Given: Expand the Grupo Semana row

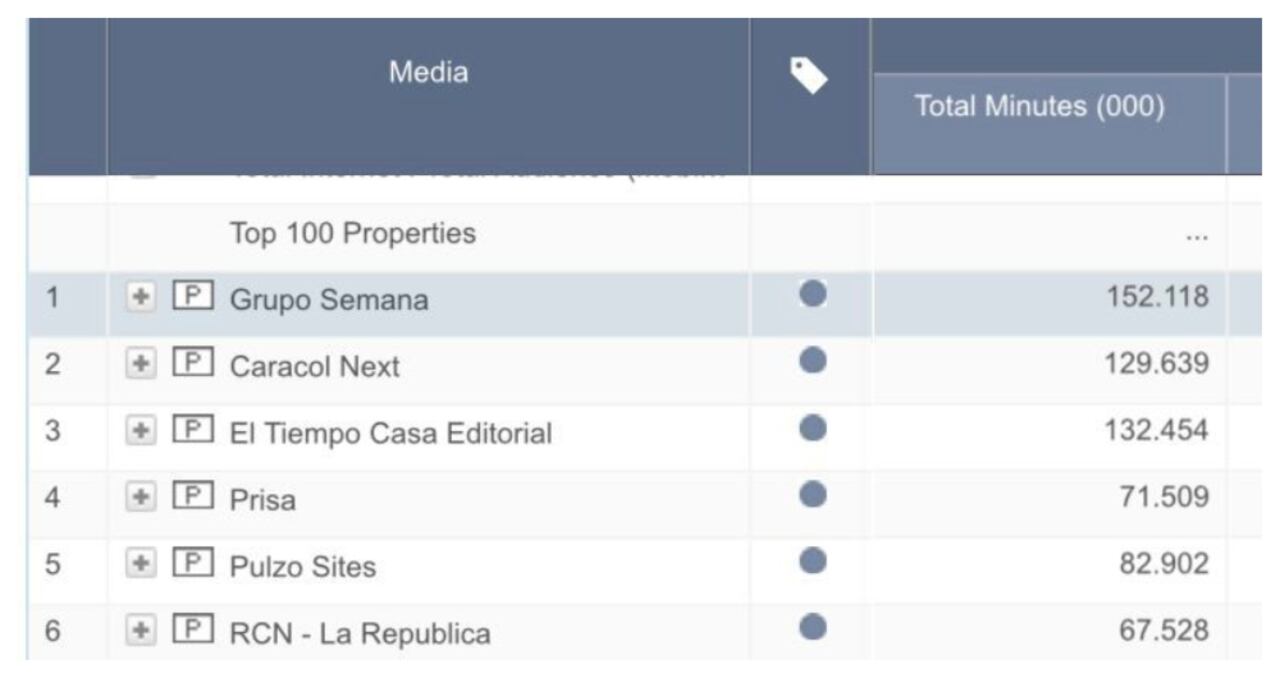Looking at the screenshot, I should click(x=143, y=298).
